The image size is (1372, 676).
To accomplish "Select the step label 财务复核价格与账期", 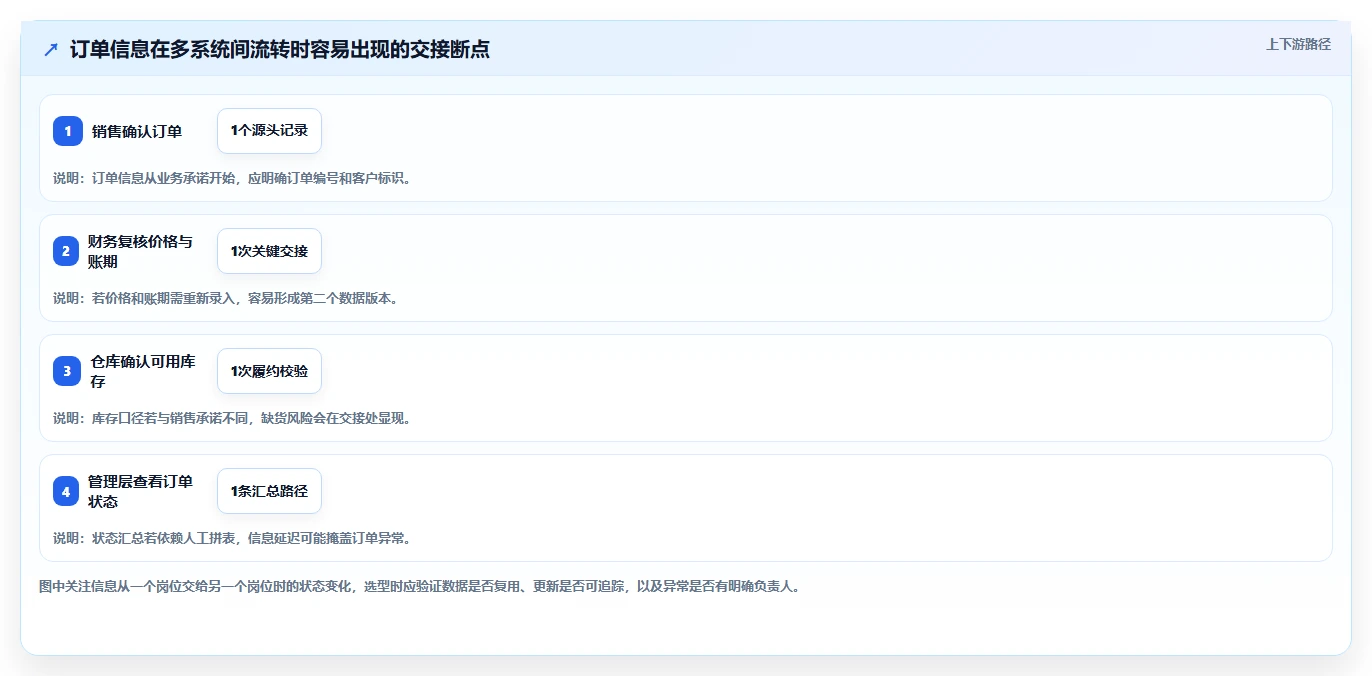I will pyautogui.click(x=140, y=251).
